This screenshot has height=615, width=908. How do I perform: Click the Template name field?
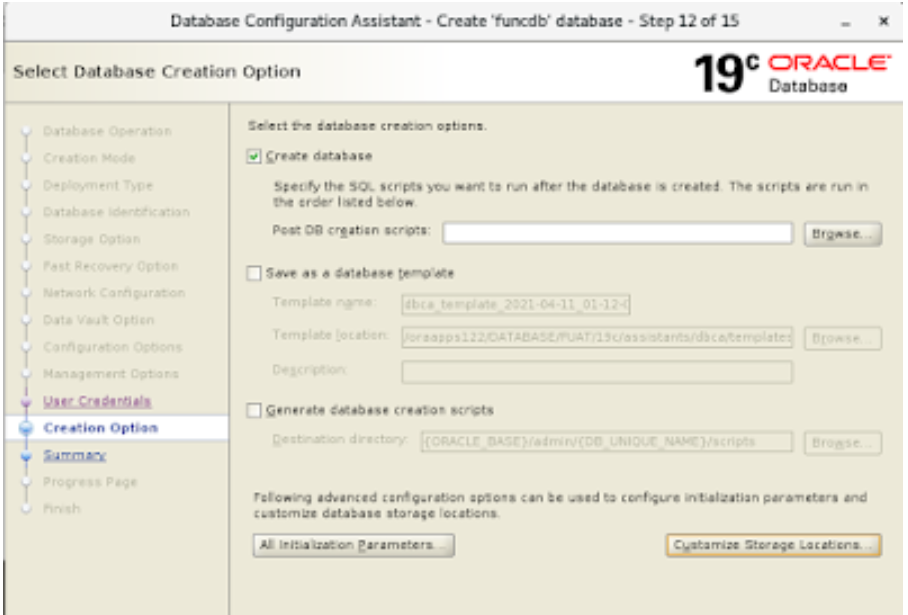pos(515,305)
